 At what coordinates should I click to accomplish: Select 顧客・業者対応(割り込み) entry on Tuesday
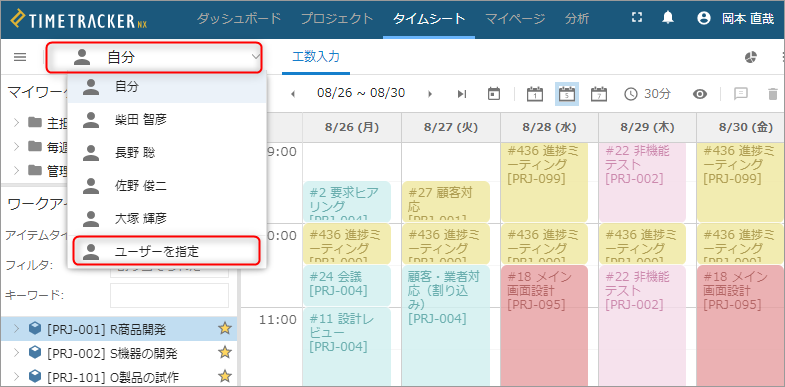coord(446,325)
